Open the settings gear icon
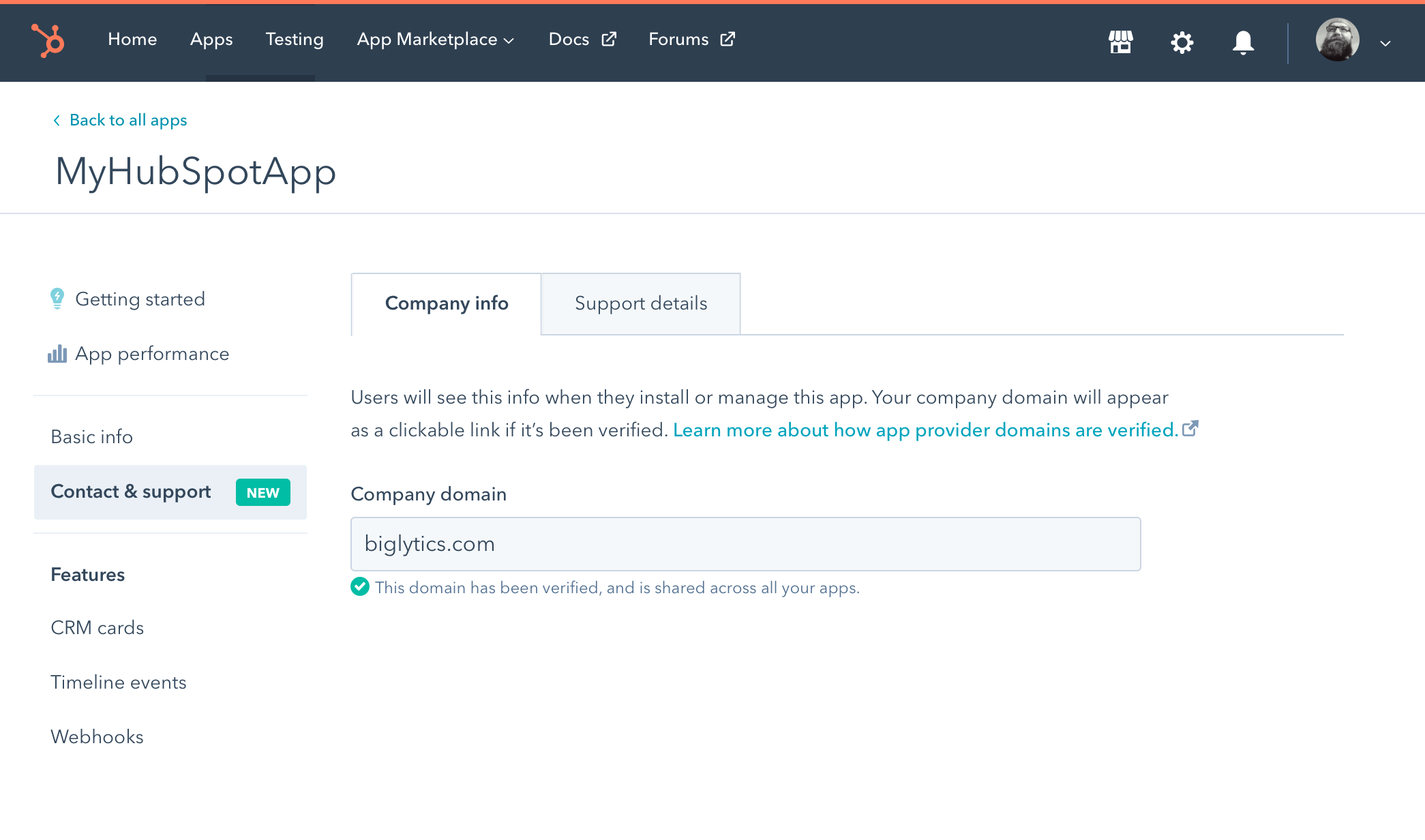This screenshot has width=1425, height=840. click(1182, 42)
